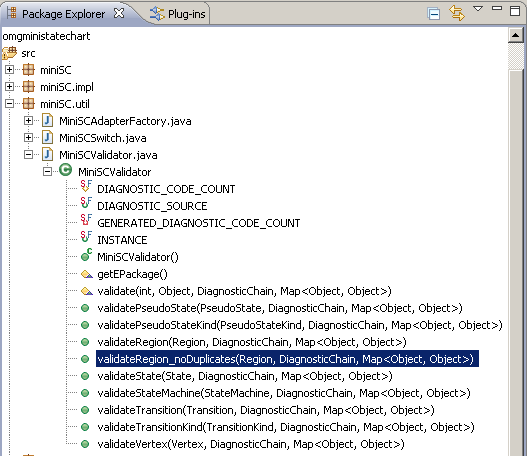Click the MiniSCSwitch.java file icon
527x456 pixels.
47,137
